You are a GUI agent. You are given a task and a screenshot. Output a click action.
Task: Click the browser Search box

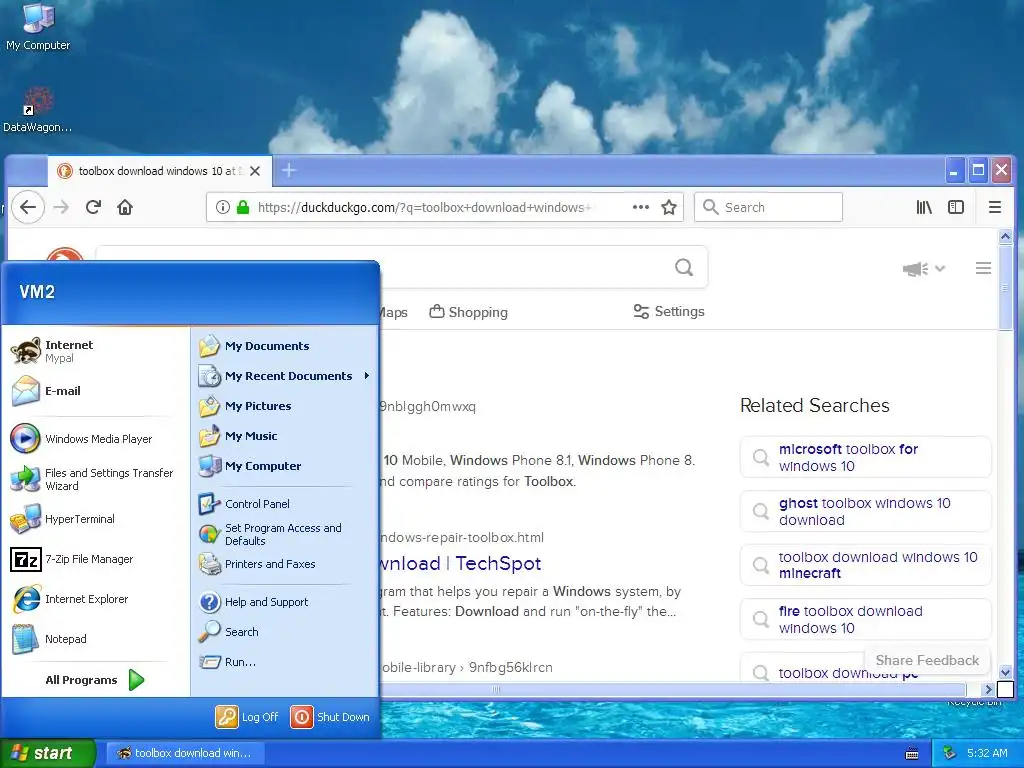pos(768,207)
